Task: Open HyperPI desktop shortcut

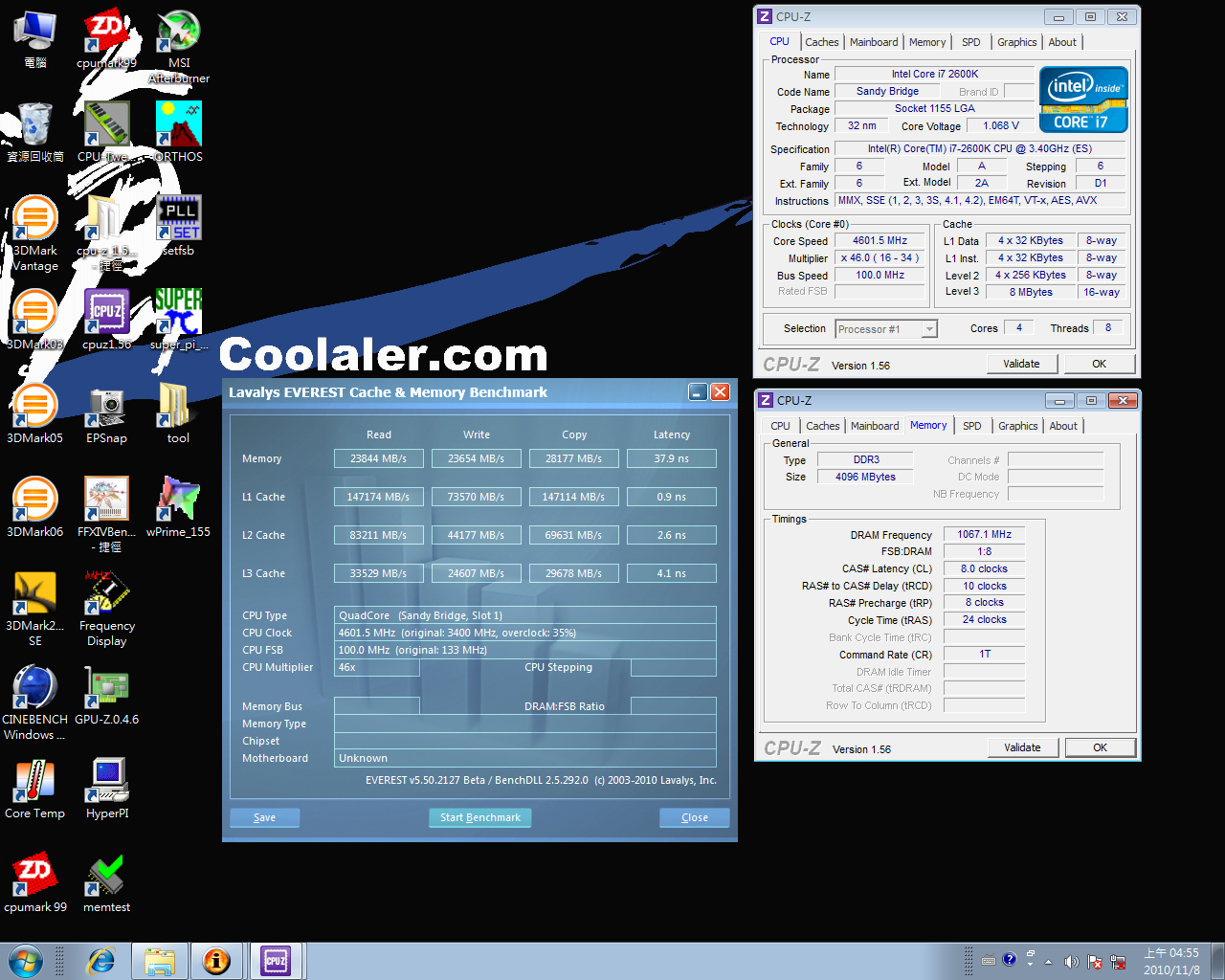Action: 106,789
